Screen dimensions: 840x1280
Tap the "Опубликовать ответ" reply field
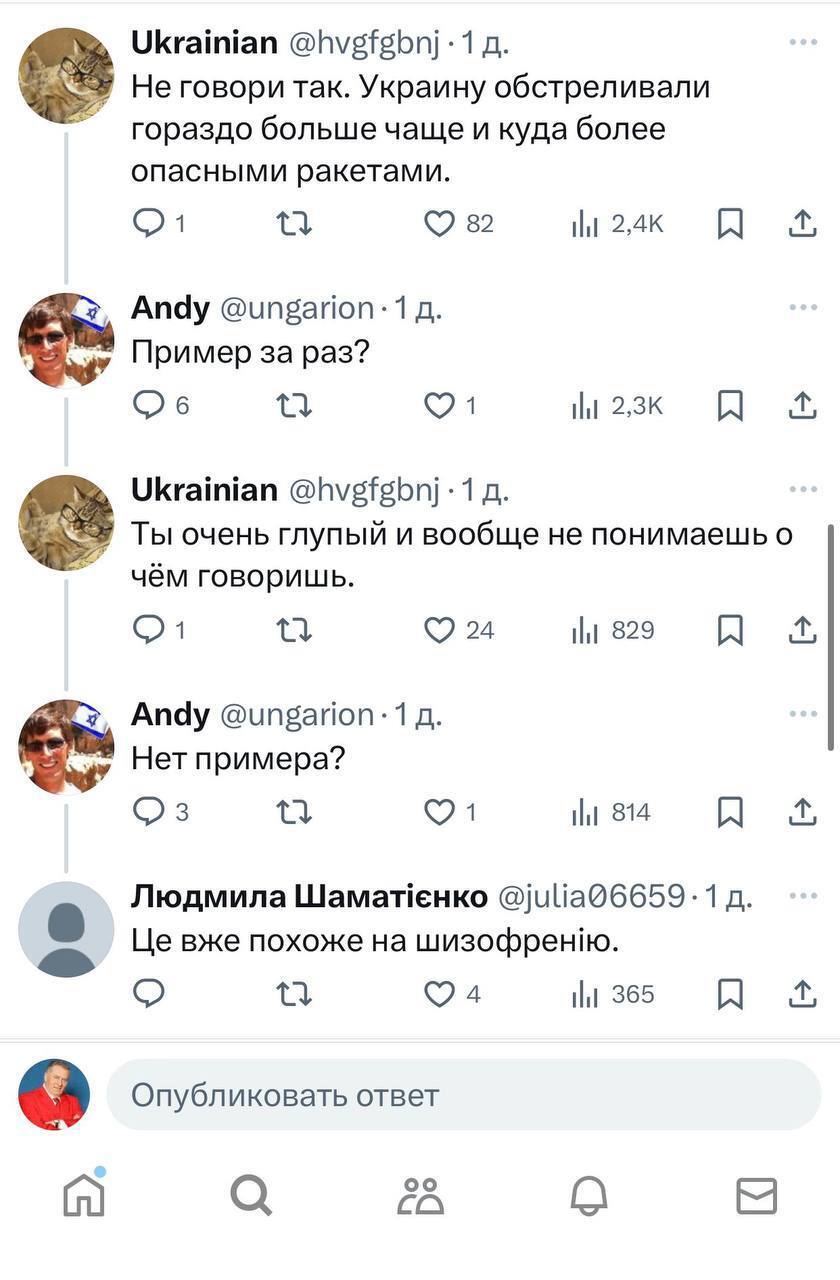pos(463,1096)
